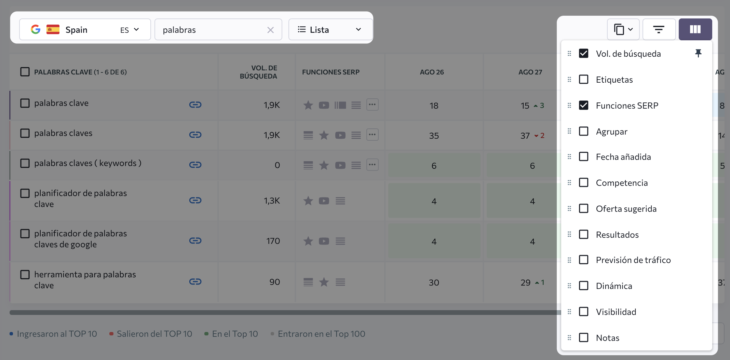The height and width of the screenshot is (360, 730).
Task: Enable the Competencia column checkbox
Action: (x=583, y=183)
